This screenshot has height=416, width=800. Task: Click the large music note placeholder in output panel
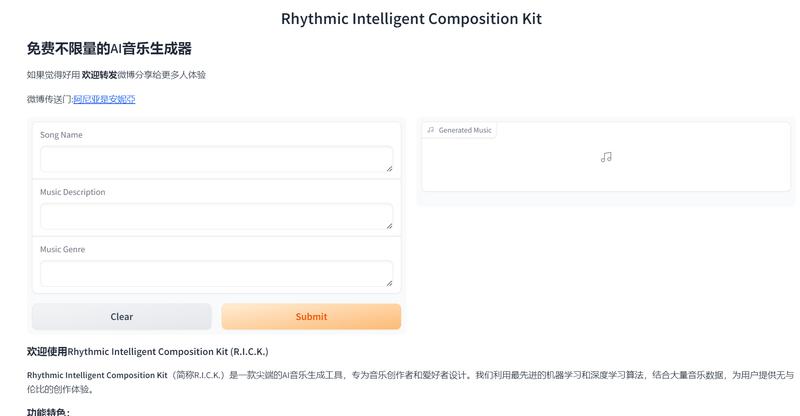click(x=606, y=157)
